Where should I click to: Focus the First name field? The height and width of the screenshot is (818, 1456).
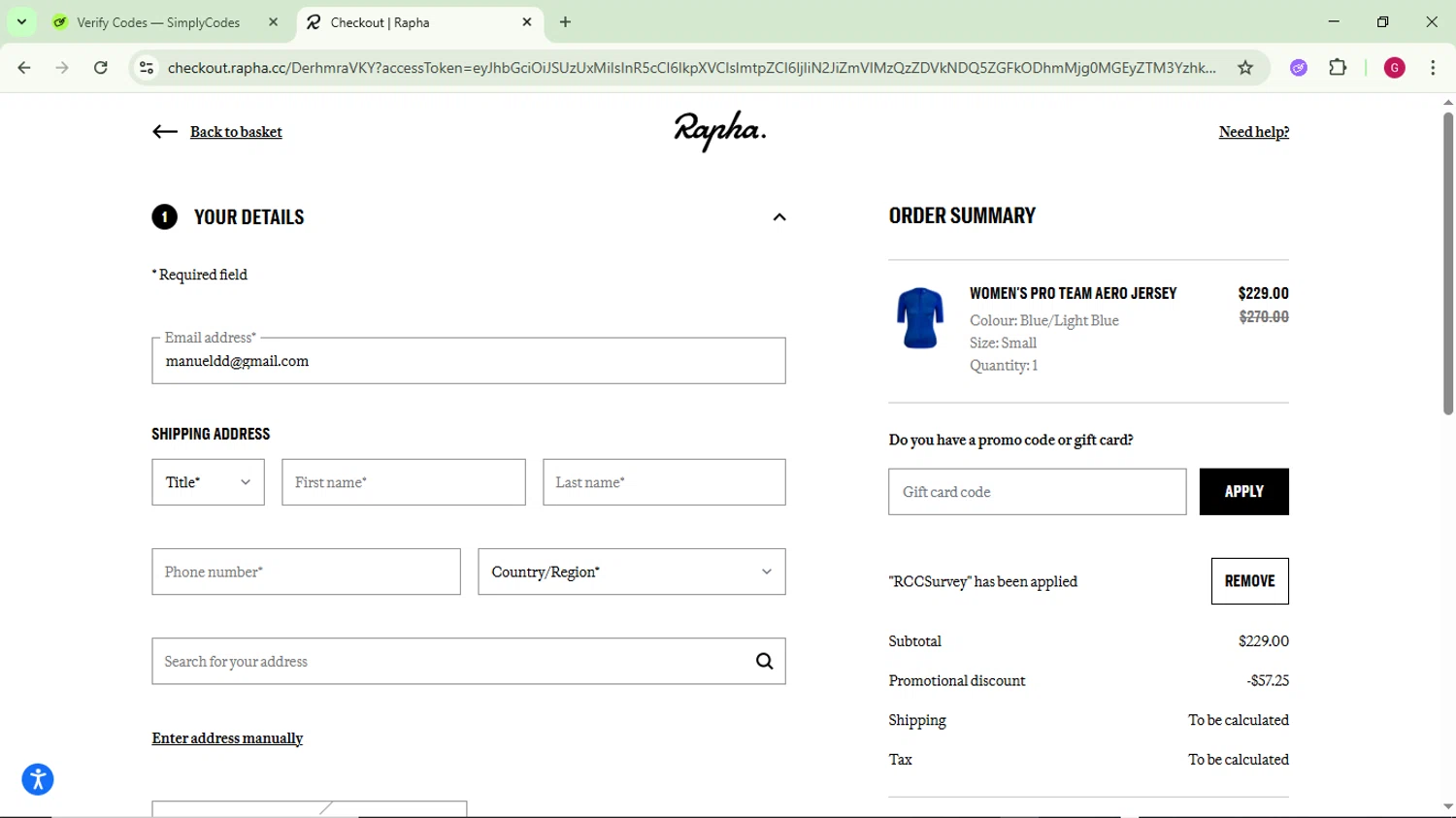click(x=404, y=482)
